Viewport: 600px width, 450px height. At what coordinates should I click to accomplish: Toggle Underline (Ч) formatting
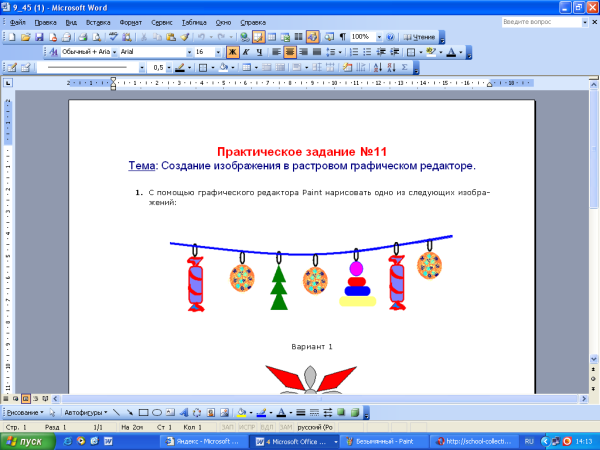click(x=259, y=52)
